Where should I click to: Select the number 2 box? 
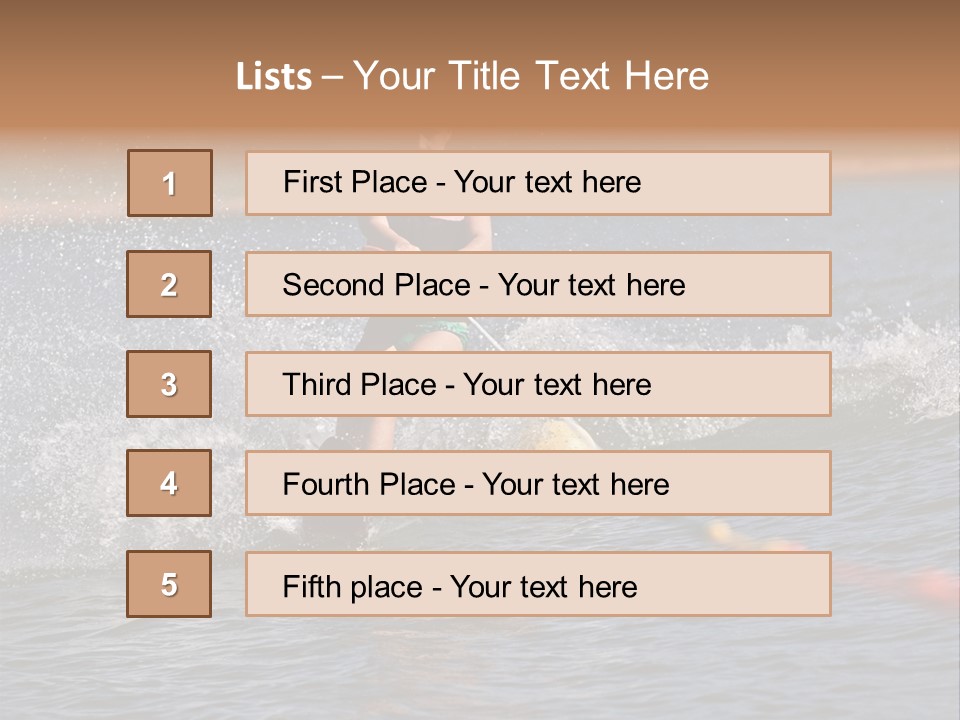point(169,284)
